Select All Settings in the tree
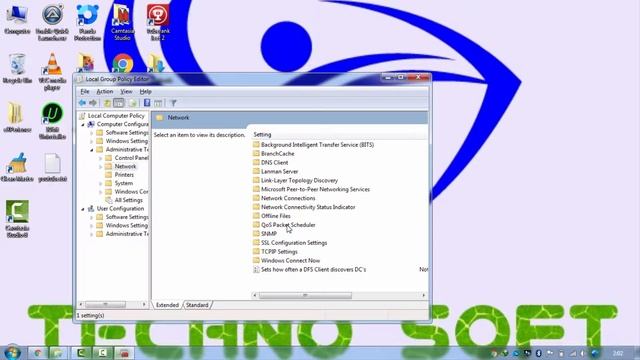Image resolution: width=640 pixels, height=360 pixels. (124, 200)
